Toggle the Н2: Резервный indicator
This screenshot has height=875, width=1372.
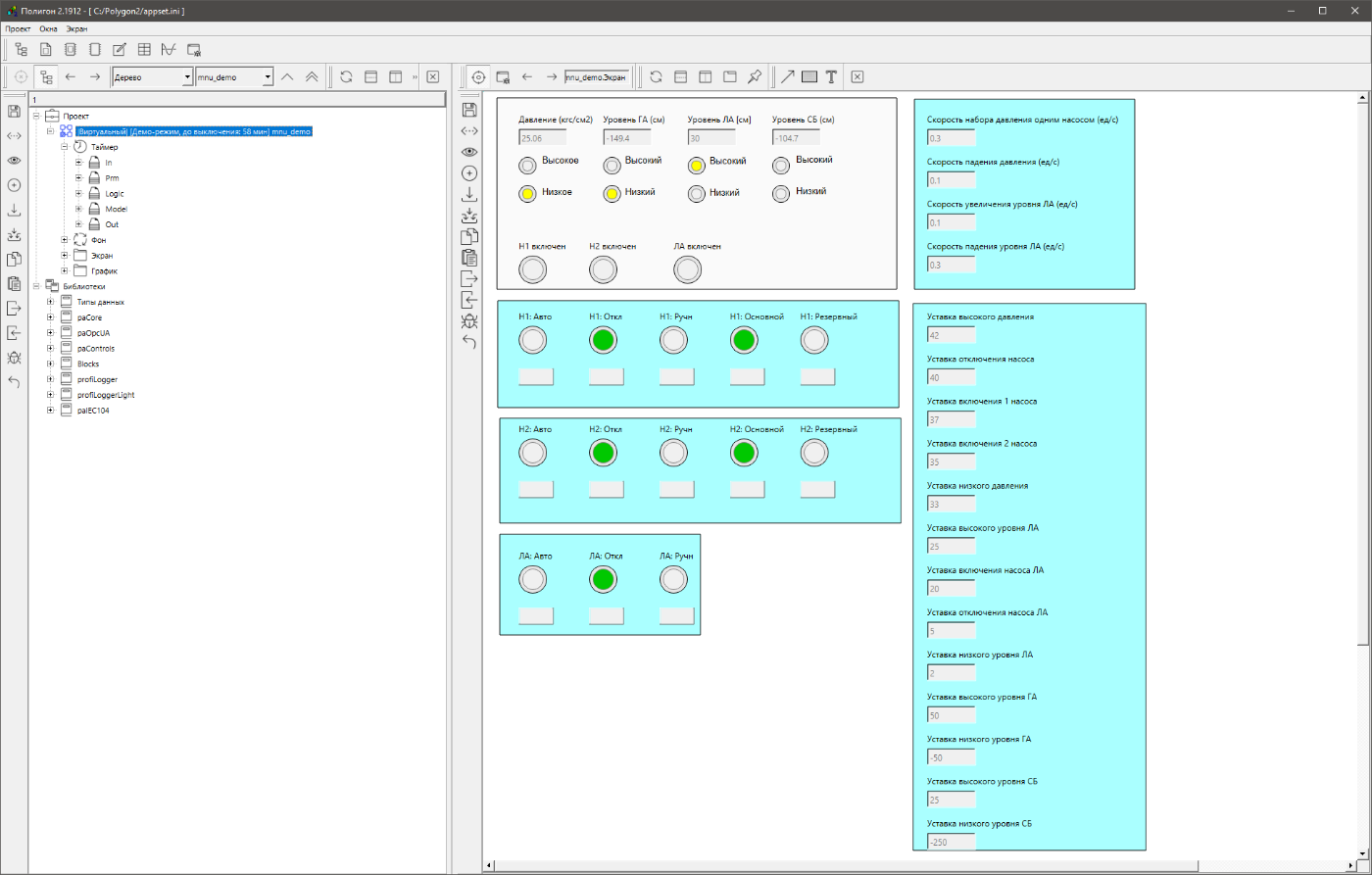point(814,453)
